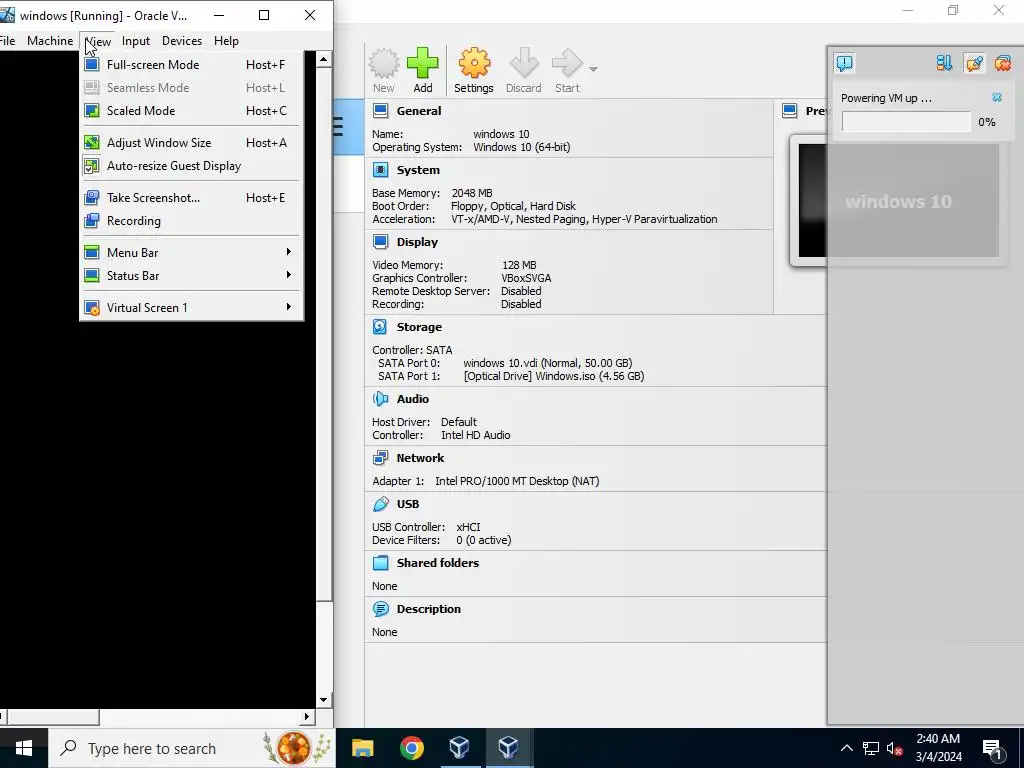
Task: Click the Full-screen Mode icon
Action: 92,65
